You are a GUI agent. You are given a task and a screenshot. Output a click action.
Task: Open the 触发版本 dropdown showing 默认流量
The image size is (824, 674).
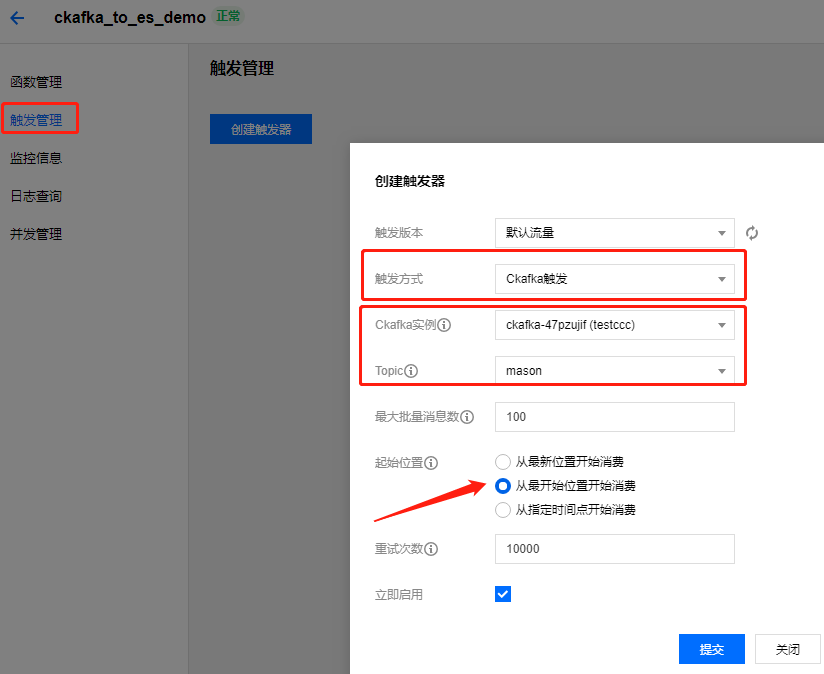(x=614, y=233)
